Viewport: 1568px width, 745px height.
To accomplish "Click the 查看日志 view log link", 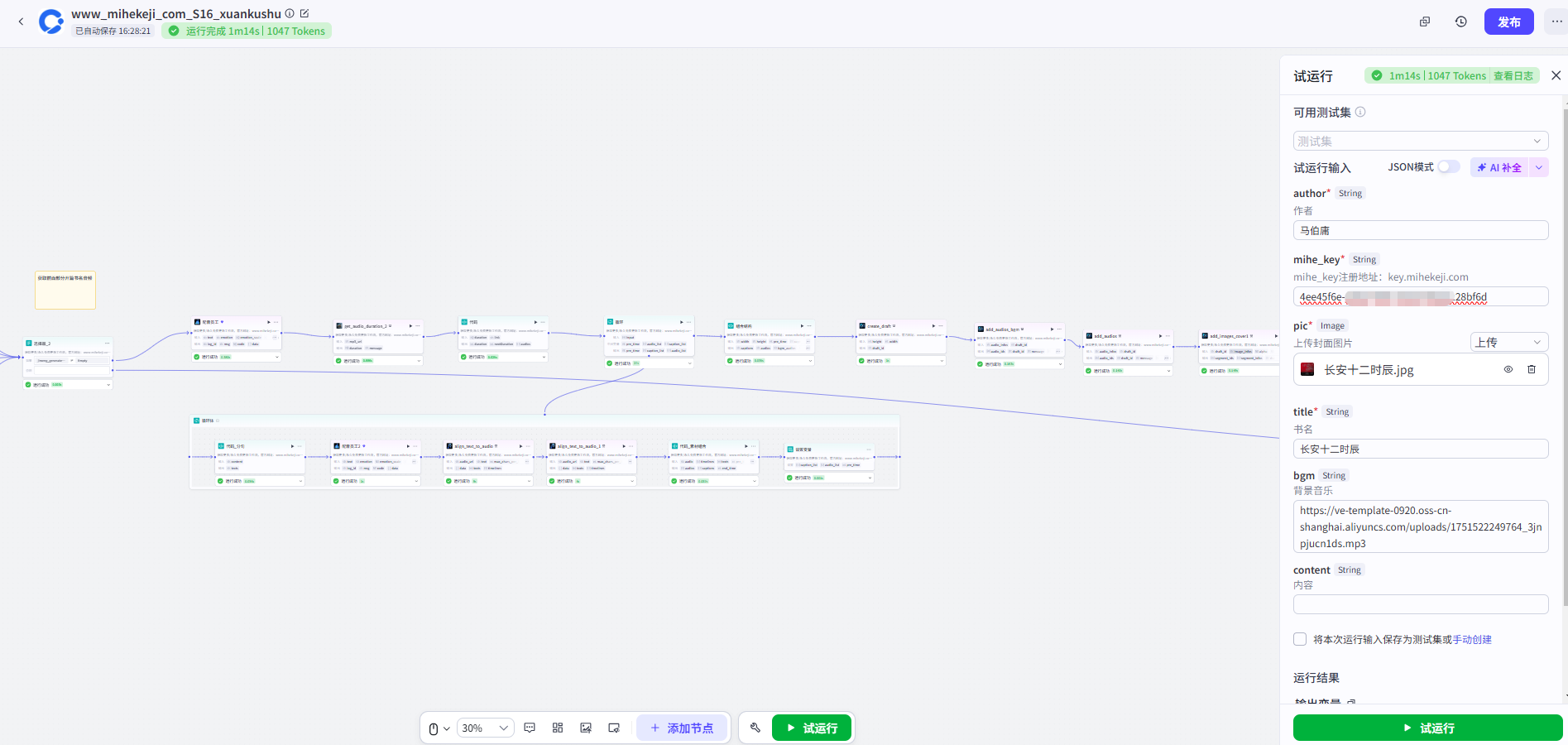I will (x=1513, y=75).
